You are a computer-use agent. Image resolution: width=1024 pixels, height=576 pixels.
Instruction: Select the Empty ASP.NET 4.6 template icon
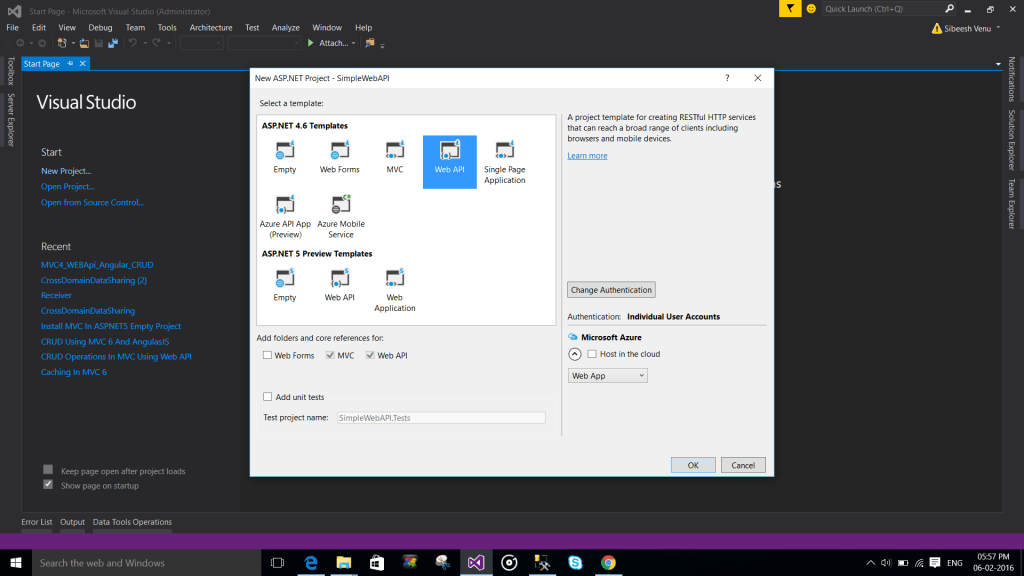pyautogui.click(x=285, y=151)
